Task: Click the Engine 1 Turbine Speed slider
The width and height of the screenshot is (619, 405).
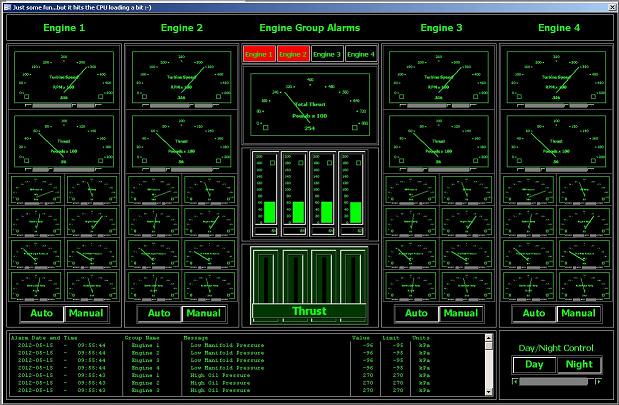Action: pos(63,104)
